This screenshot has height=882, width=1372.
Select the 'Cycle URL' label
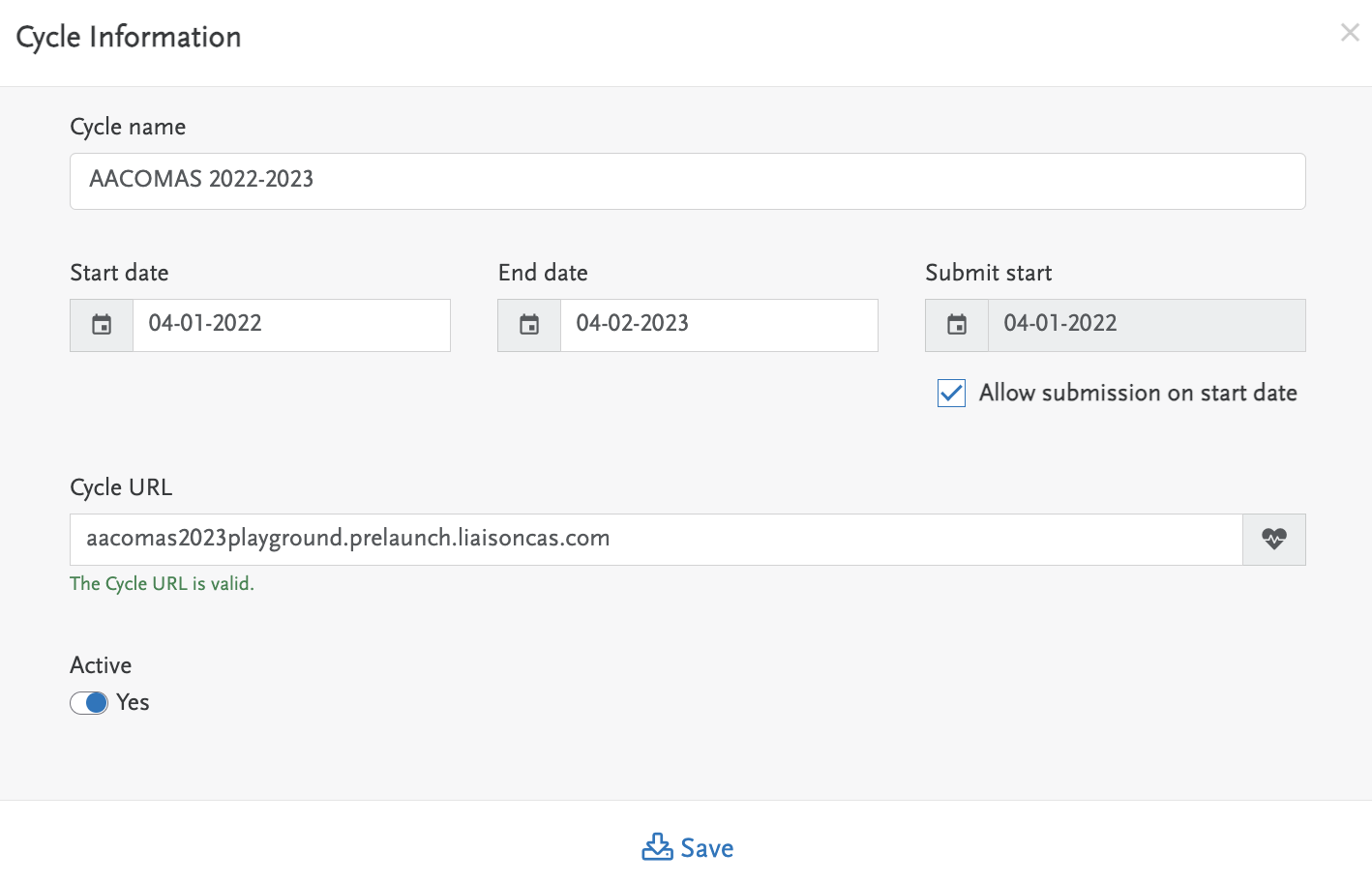121,487
